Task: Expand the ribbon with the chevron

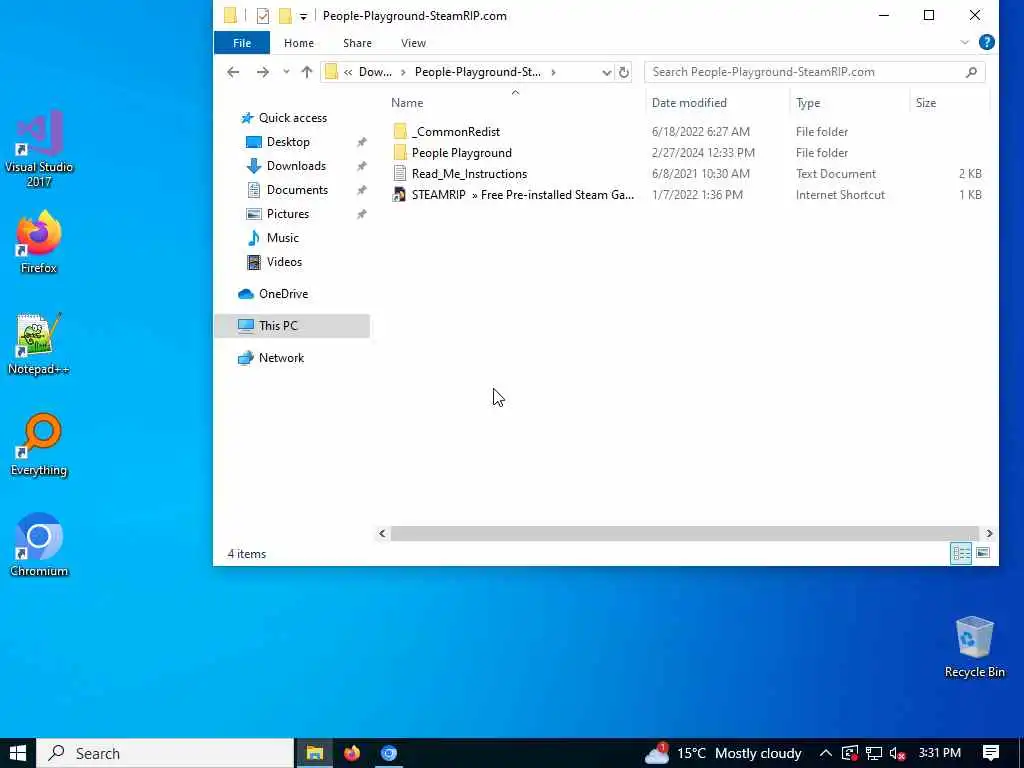Action: (965, 42)
